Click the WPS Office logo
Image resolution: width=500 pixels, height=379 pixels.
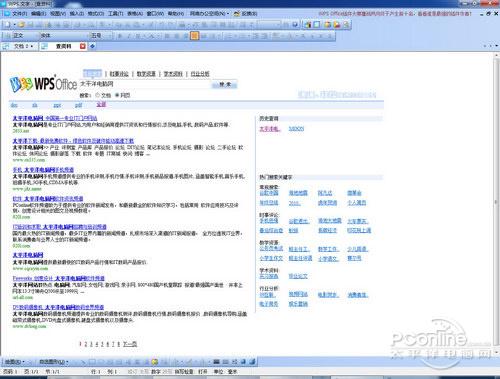(x=43, y=83)
